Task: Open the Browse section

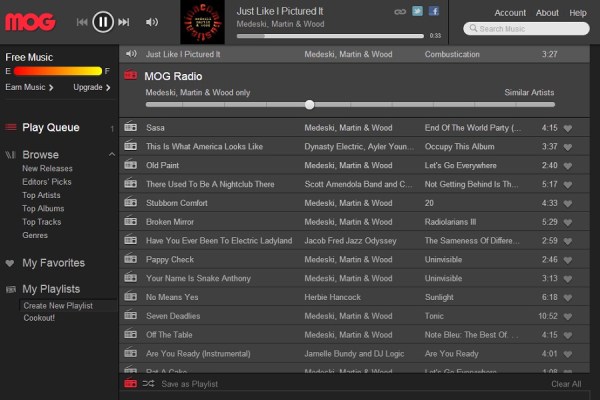Action: (40, 155)
